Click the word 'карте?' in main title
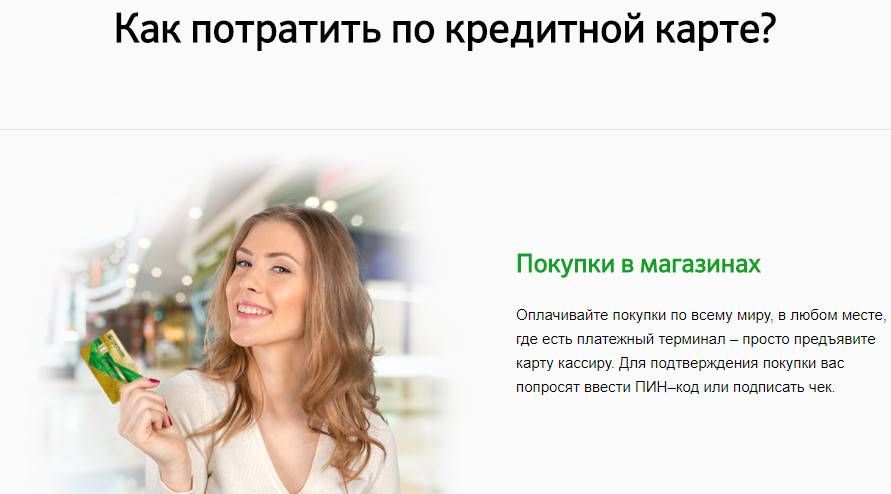The width and height of the screenshot is (891, 494). click(x=715, y=30)
